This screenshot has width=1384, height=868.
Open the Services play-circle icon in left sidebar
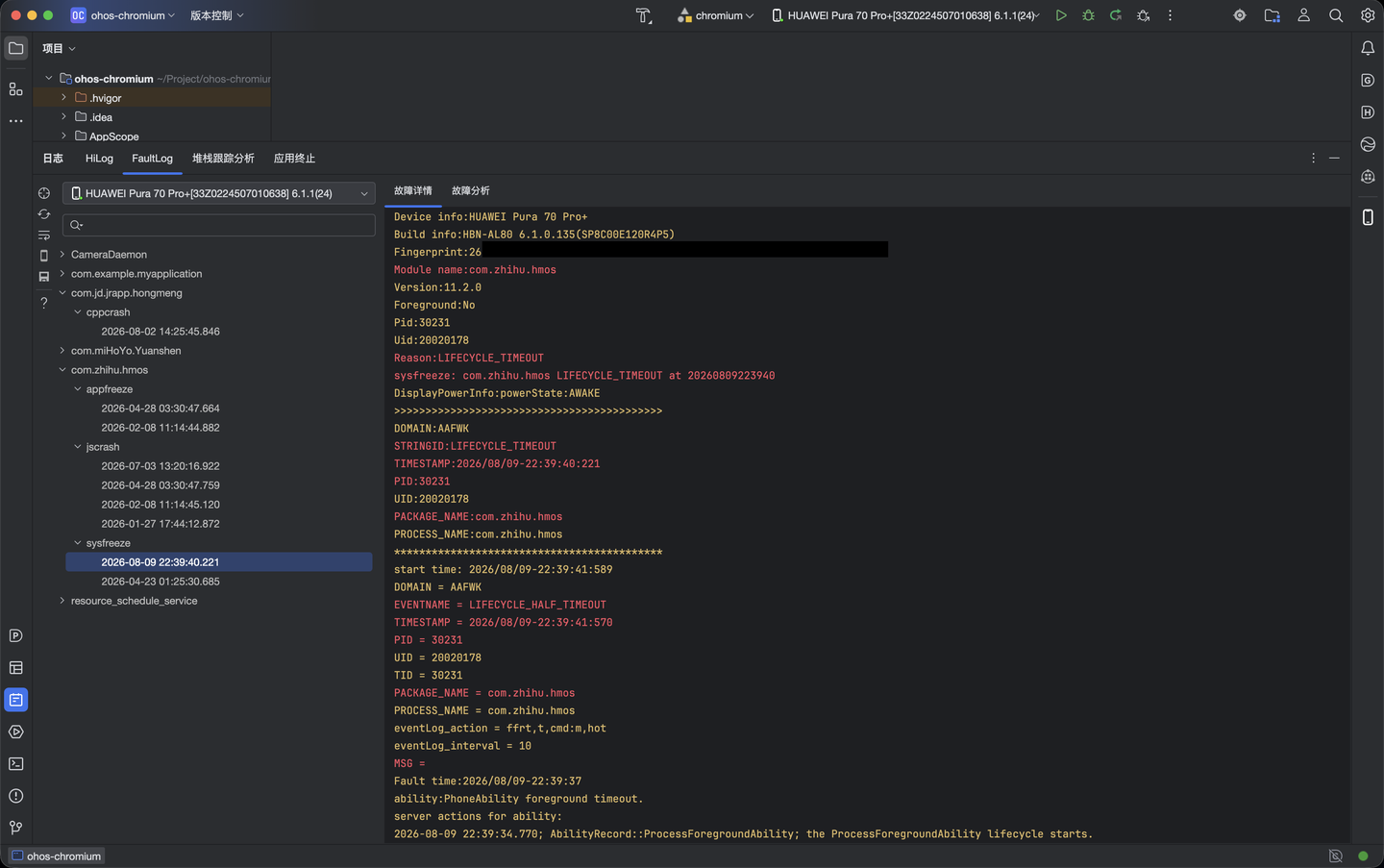(x=16, y=732)
